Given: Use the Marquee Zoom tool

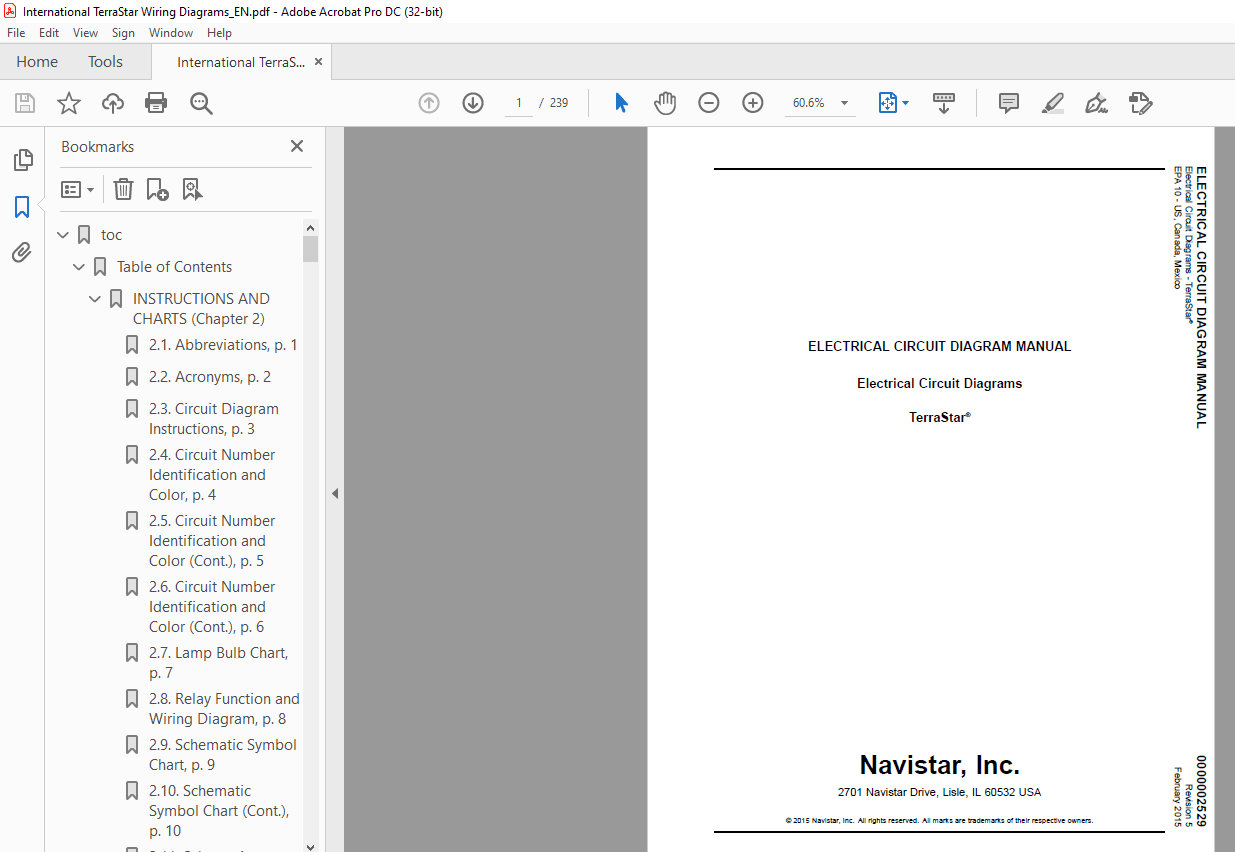Looking at the screenshot, I should [x=201, y=103].
